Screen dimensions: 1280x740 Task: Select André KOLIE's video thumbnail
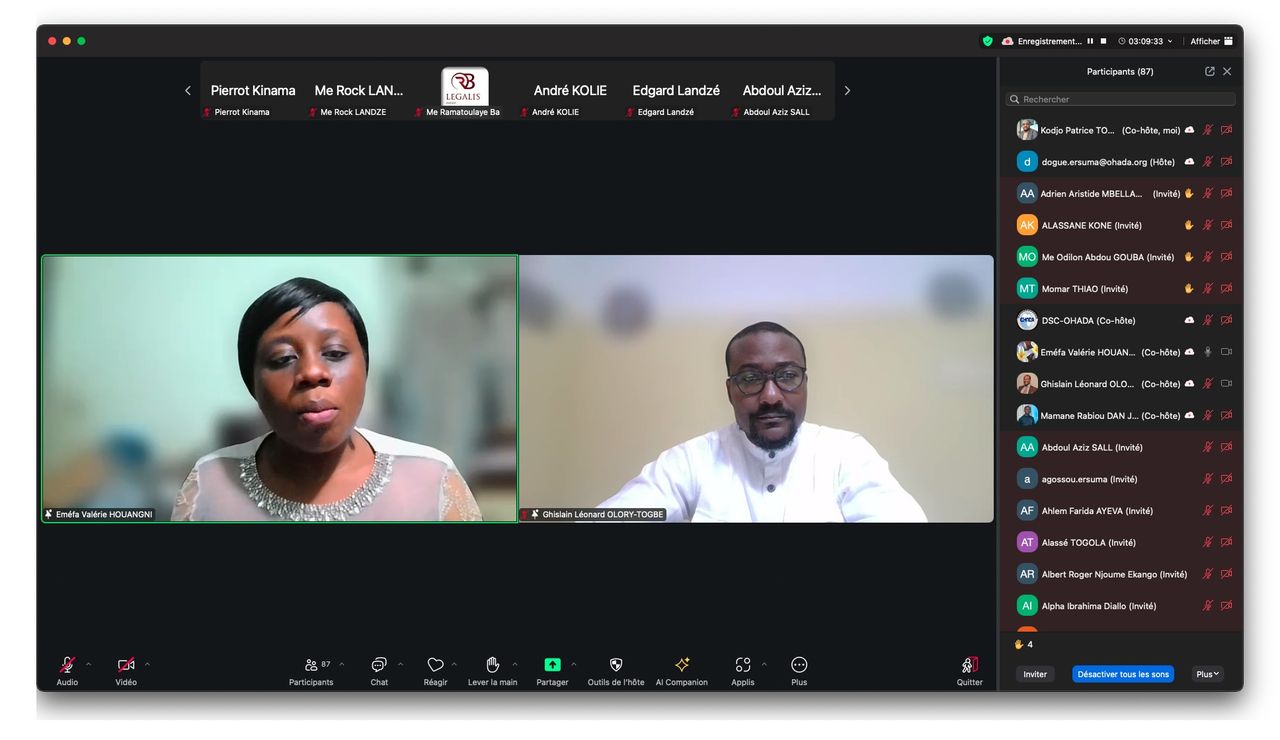pyautogui.click(x=570, y=91)
